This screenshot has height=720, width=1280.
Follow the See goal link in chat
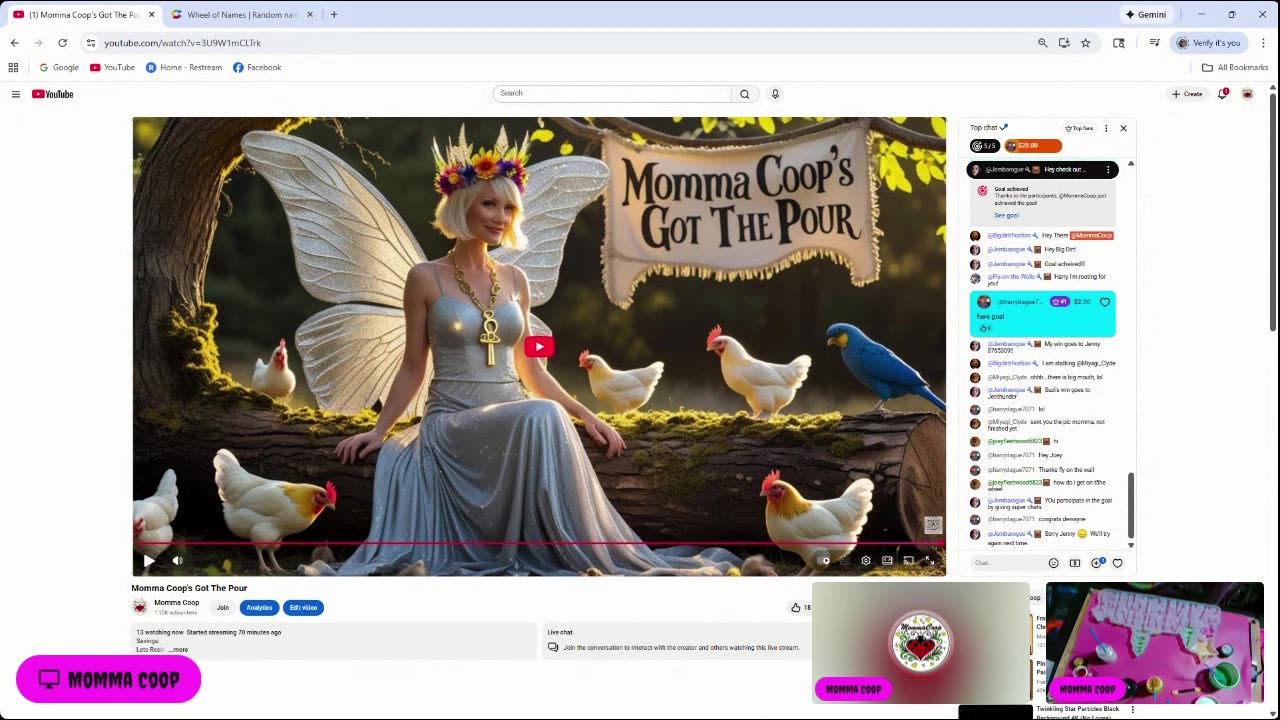[1006, 215]
